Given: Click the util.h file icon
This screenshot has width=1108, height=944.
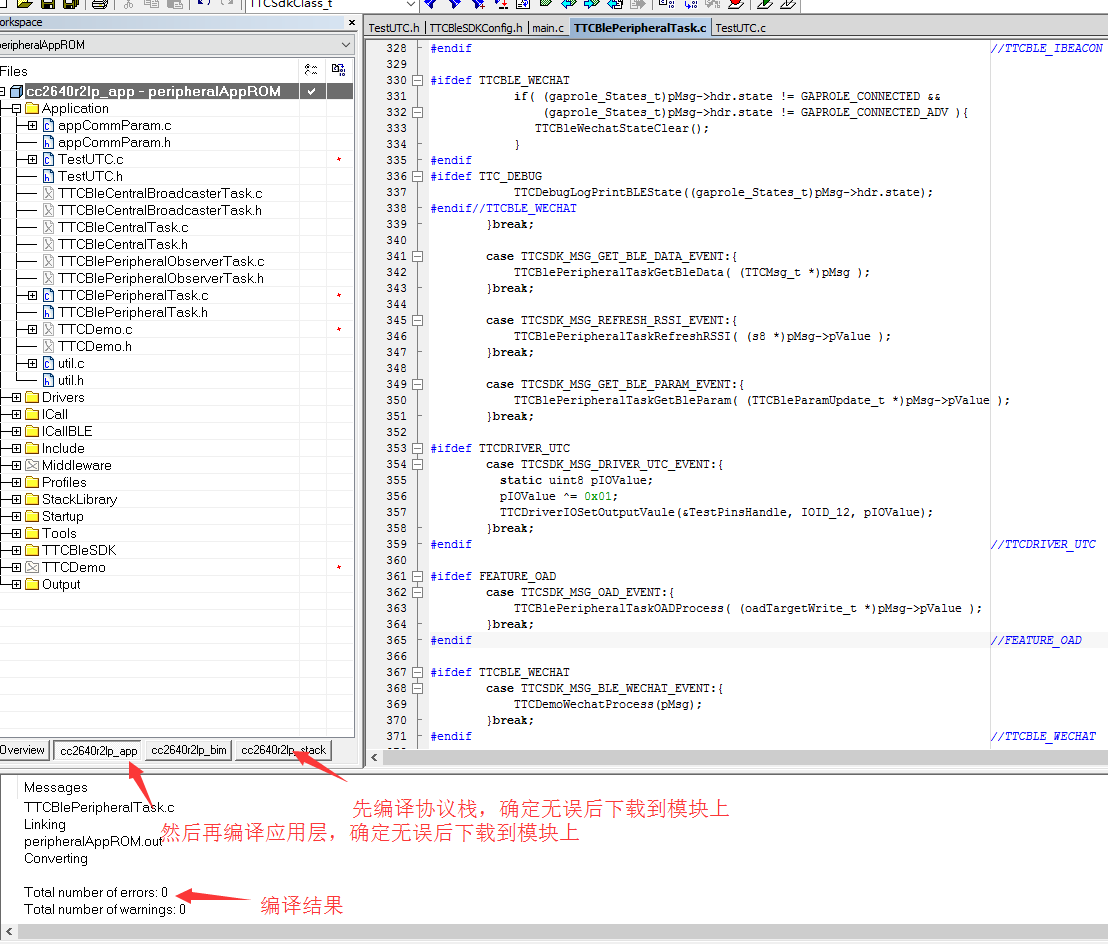Looking at the screenshot, I should point(48,380).
